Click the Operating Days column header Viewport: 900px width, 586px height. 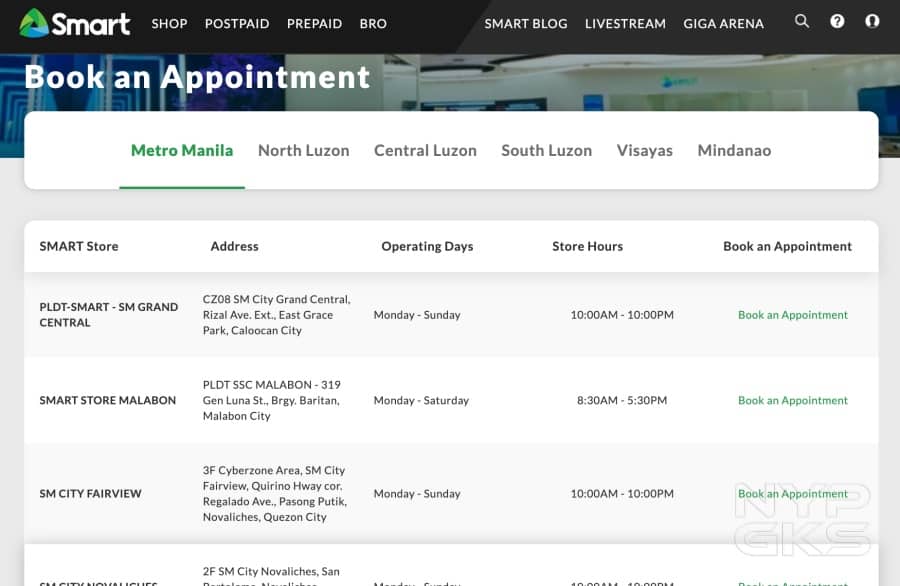[x=427, y=246]
